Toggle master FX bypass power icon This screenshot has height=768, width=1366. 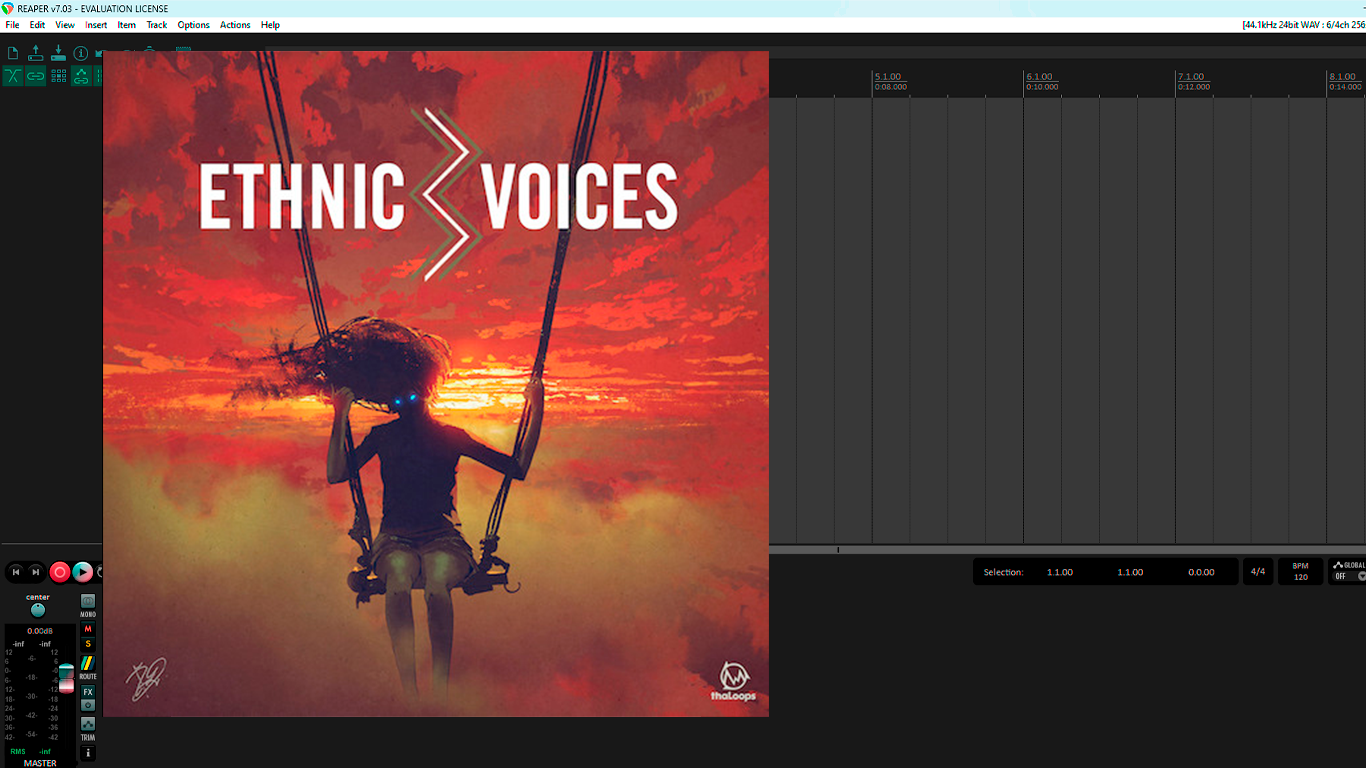point(88,705)
